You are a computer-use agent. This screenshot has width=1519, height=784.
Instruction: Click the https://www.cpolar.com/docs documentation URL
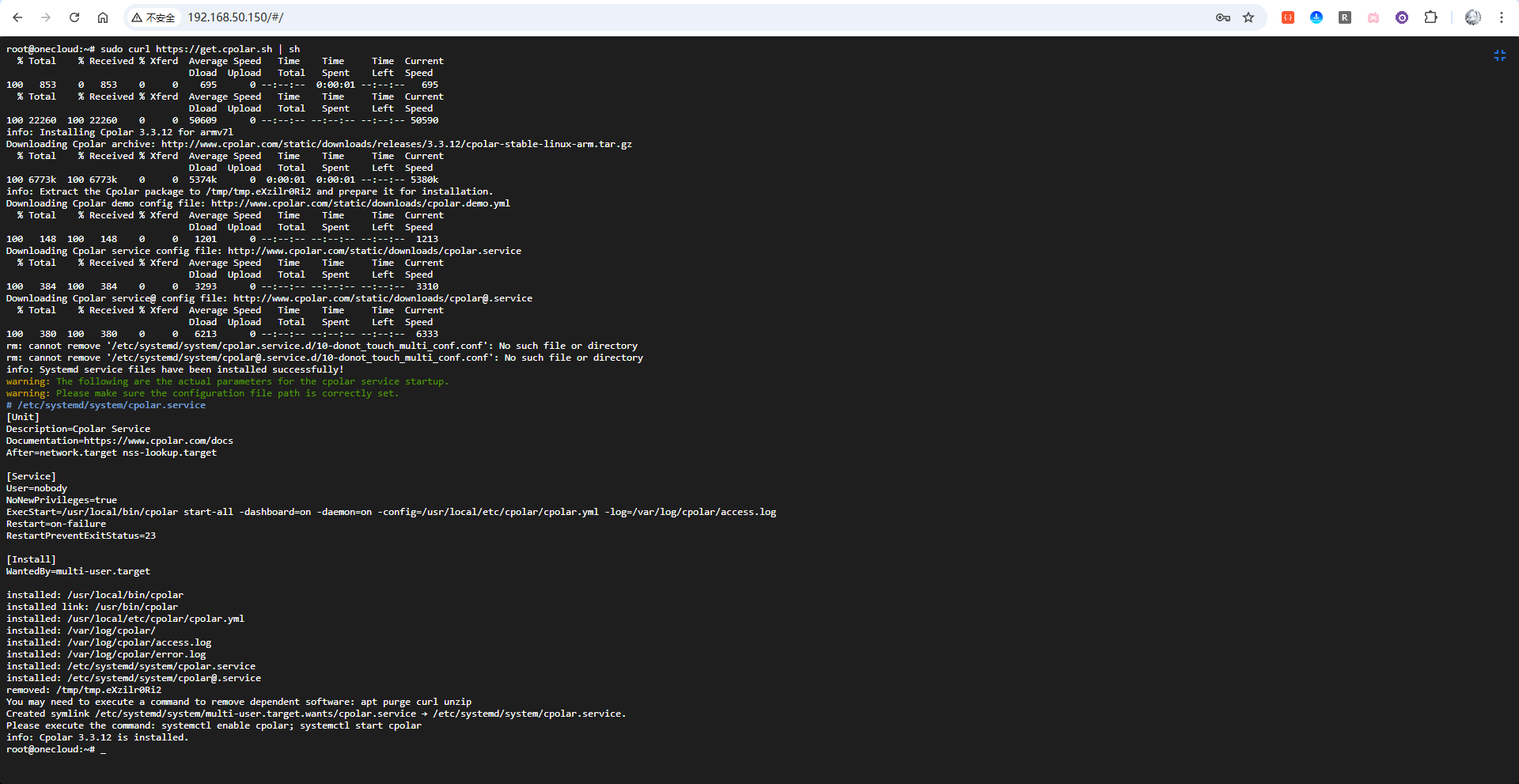click(x=158, y=441)
